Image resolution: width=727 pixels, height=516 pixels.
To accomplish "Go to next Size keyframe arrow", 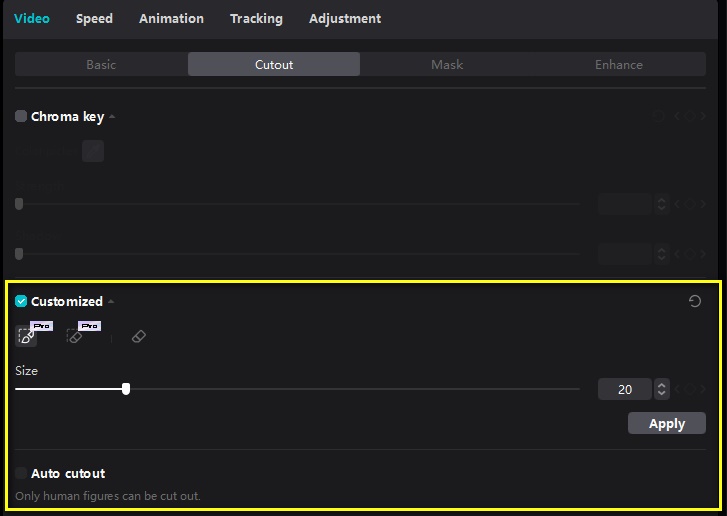I will click(703, 389).
